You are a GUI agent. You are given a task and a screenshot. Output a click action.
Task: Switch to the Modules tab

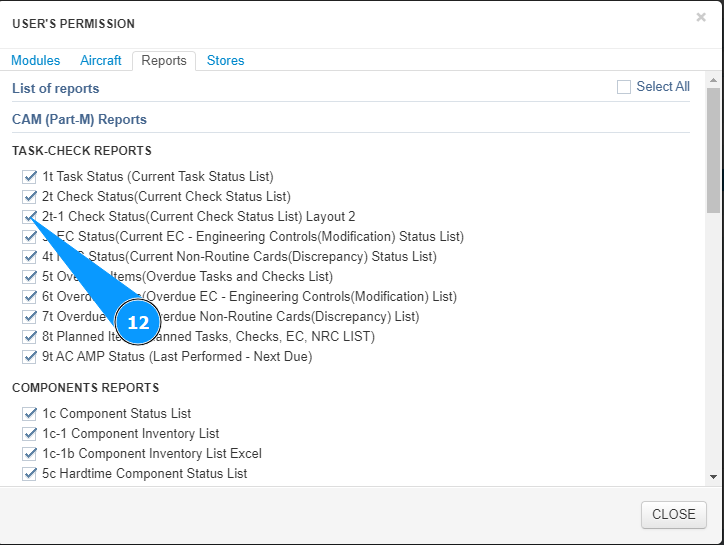(x=36, y=61)
